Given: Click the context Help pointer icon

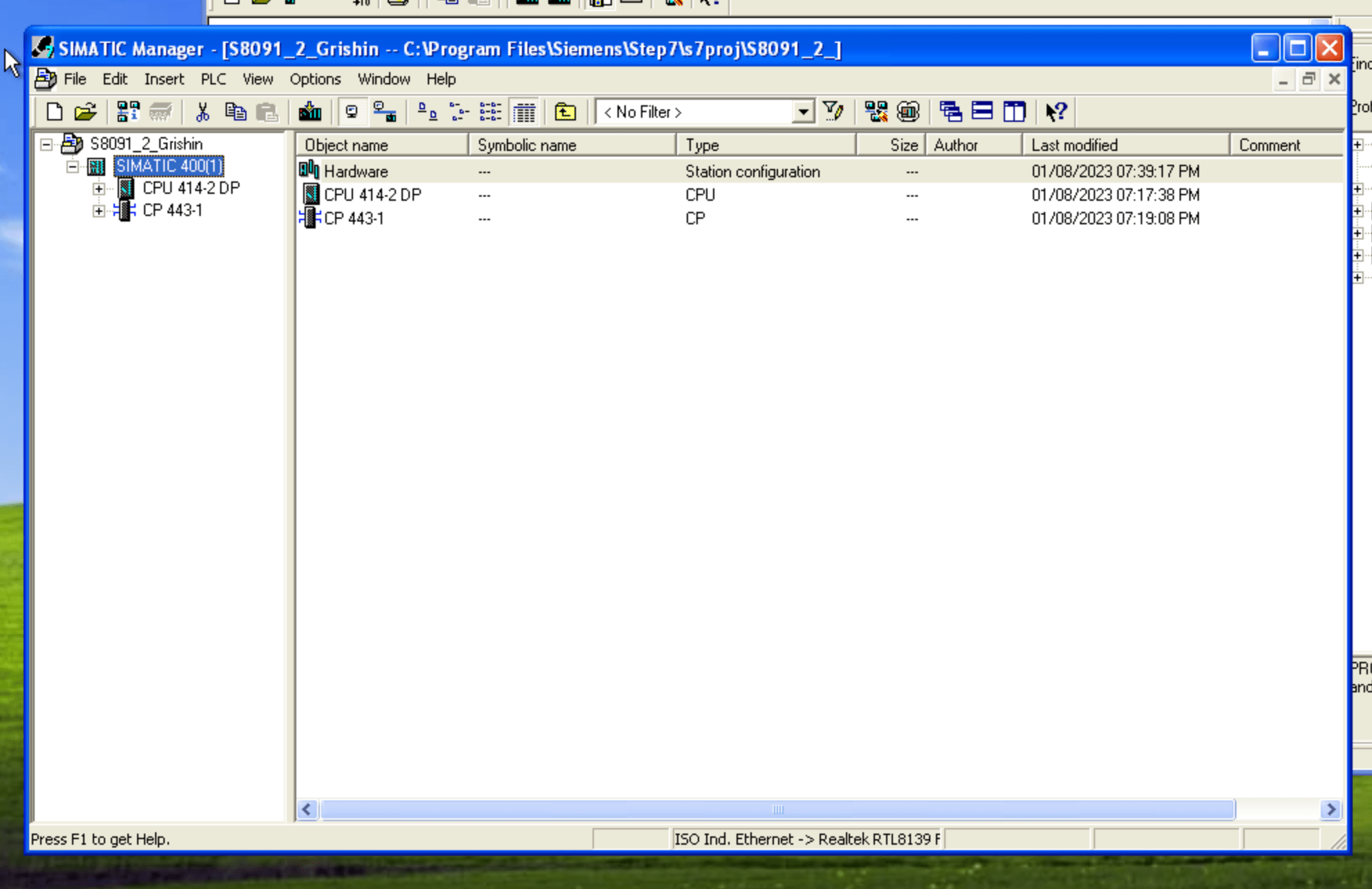Looking at the screenshot, I should point(1057,111).
